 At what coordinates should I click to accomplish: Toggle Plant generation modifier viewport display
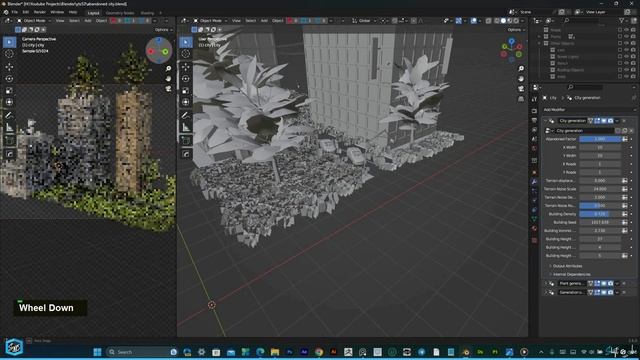(604, 283)
